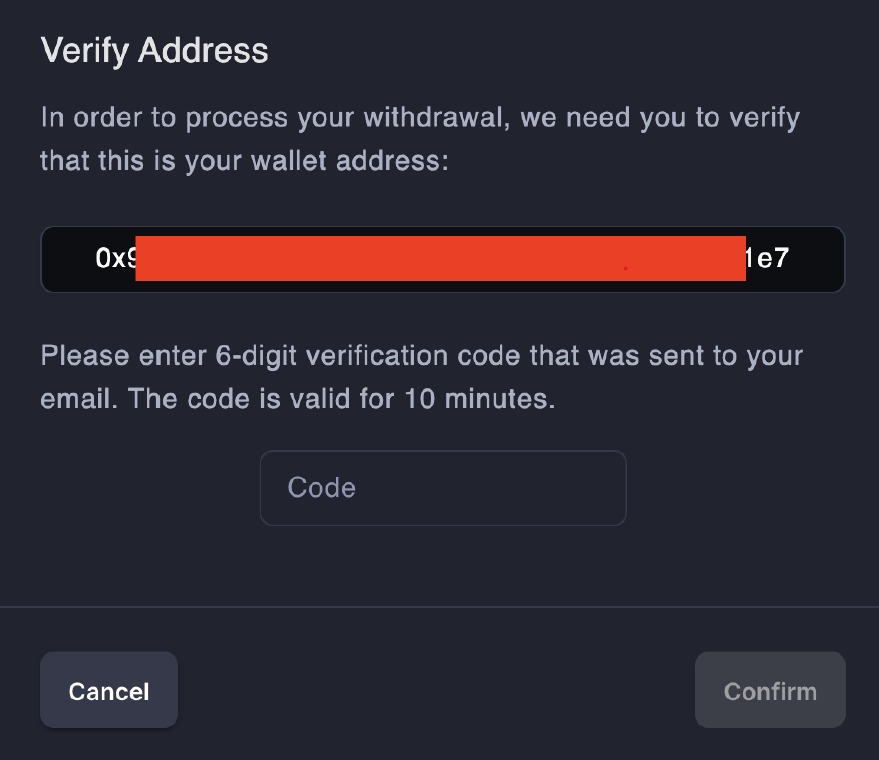Image resolution: width=879 pixels, height=760 pixels.
Task: Click "The code is valid" text line
Action: [297, 398]
